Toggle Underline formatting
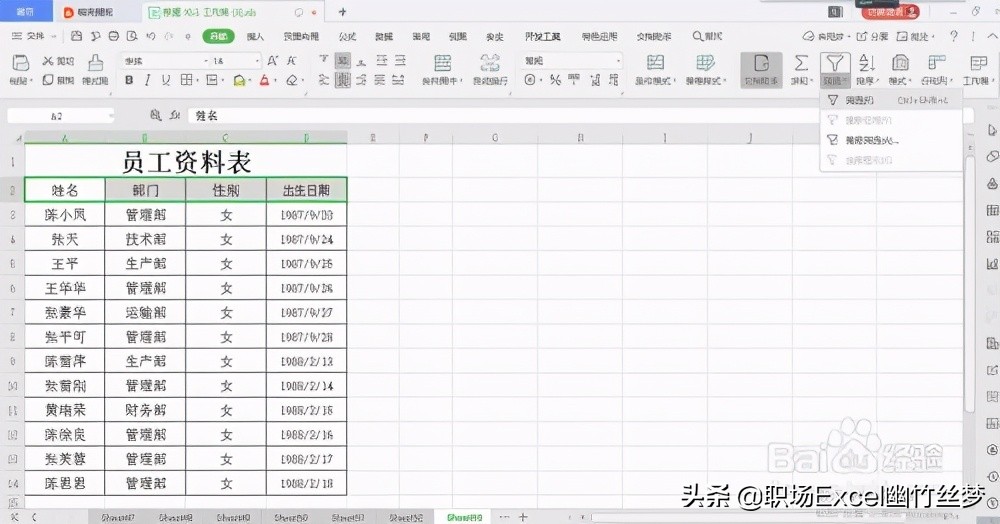The width and height of the screenshot is (1000, 524). coord(168,80)
